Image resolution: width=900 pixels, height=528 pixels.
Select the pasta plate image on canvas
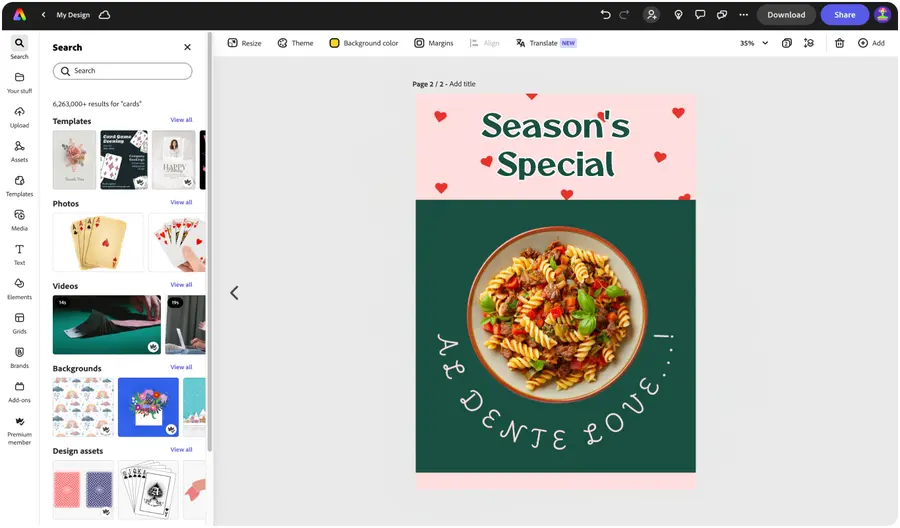tap(557, 314)
